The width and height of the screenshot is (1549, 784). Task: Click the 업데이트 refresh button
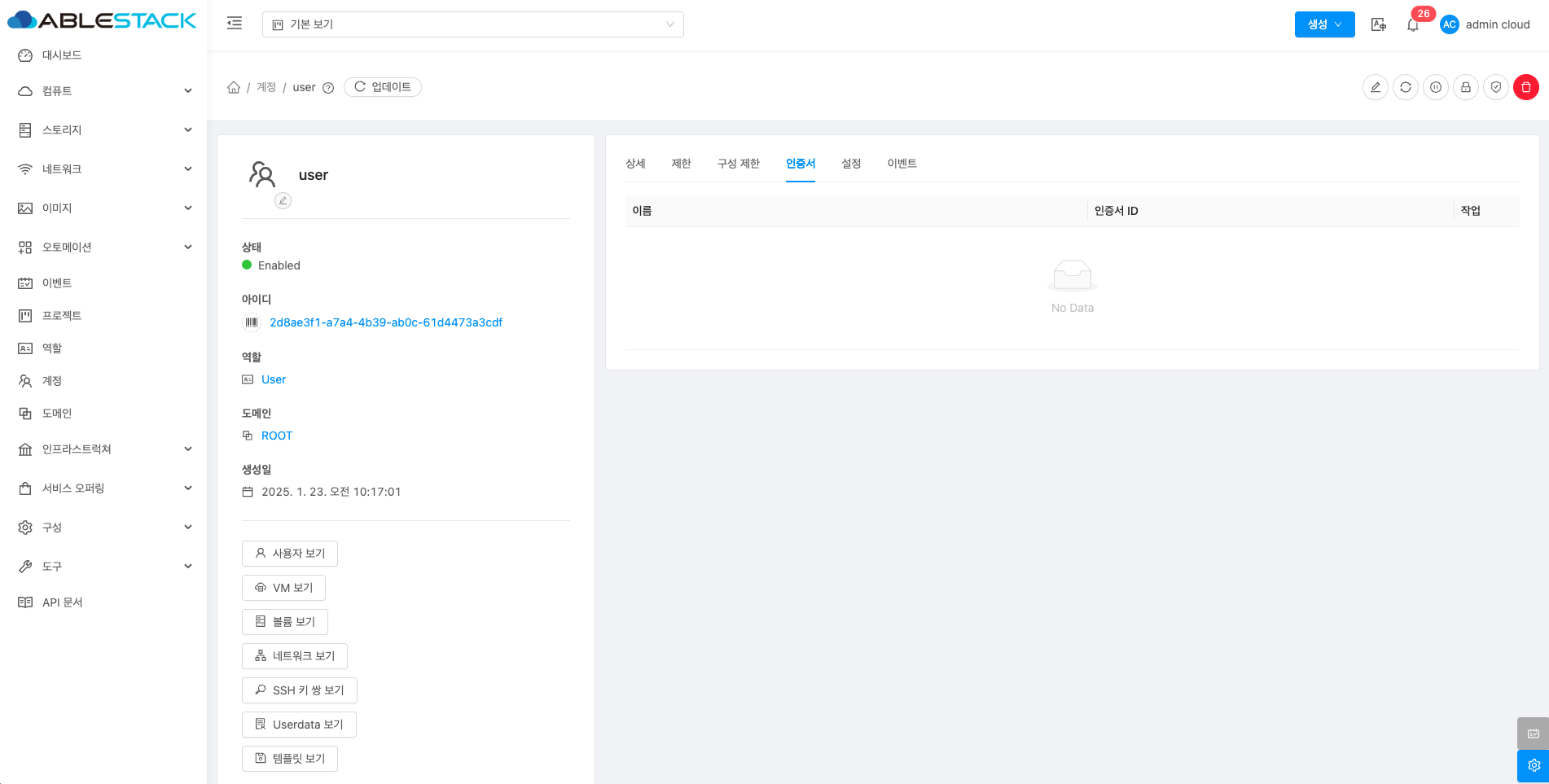point(382,87)
